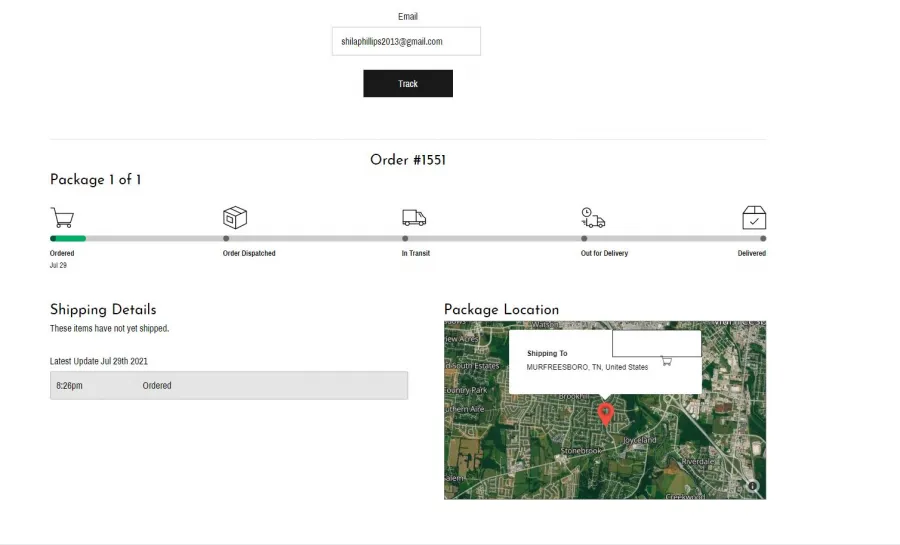This screenshot has height=545, width=900.
Task: Click the Track button
Action: coord(408,83)
